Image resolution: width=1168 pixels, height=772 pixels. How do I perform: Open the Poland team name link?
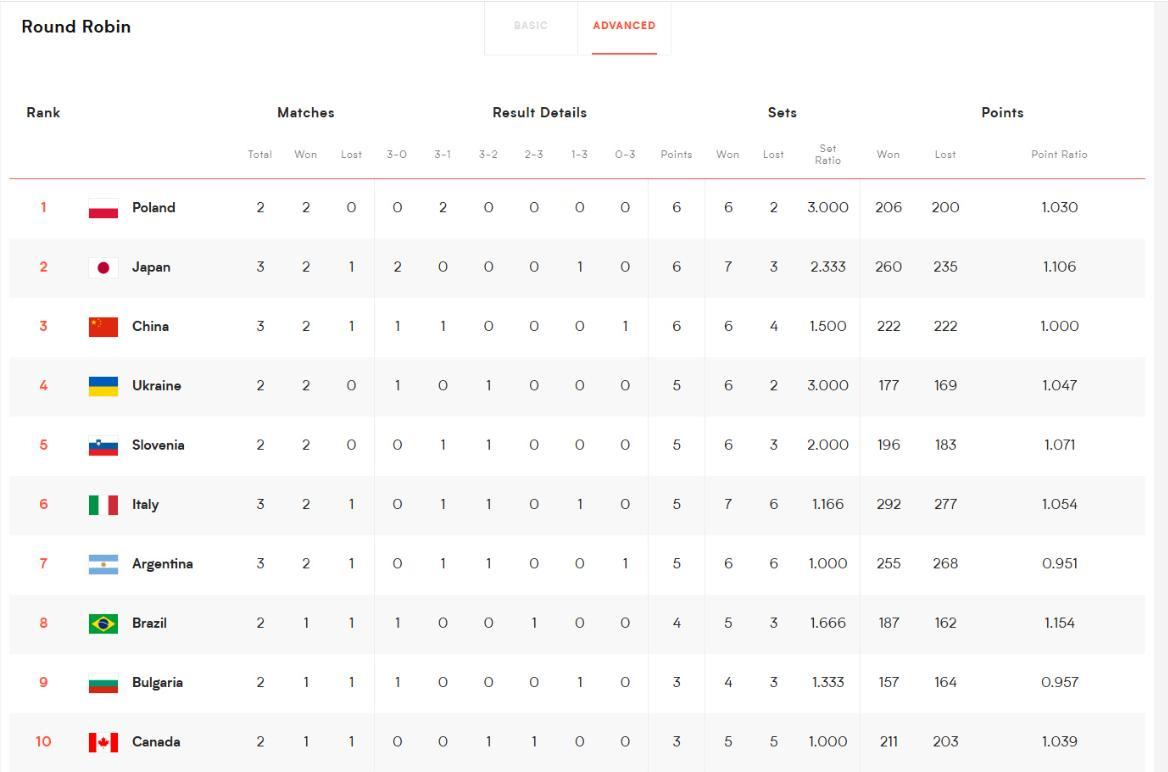coord(153,208)
